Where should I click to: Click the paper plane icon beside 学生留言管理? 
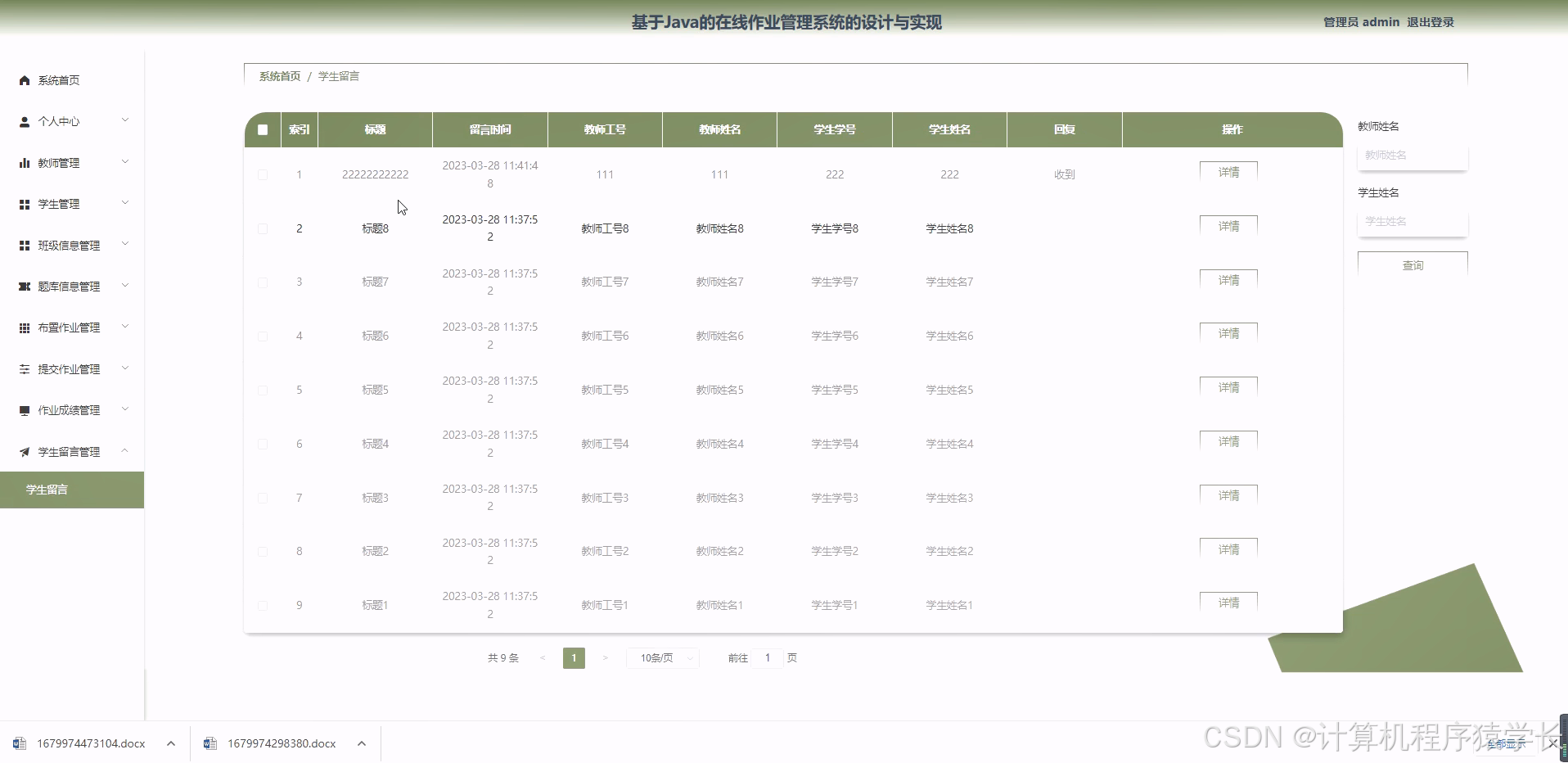[25, 452]
